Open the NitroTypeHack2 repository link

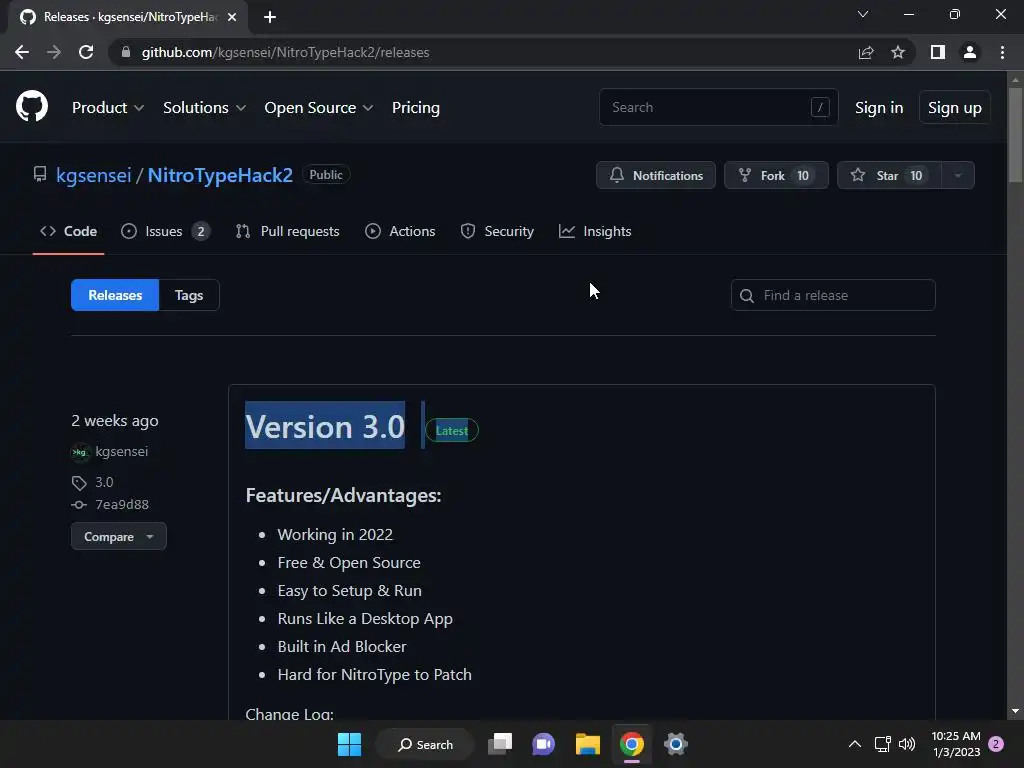click(x=220, y=175)
